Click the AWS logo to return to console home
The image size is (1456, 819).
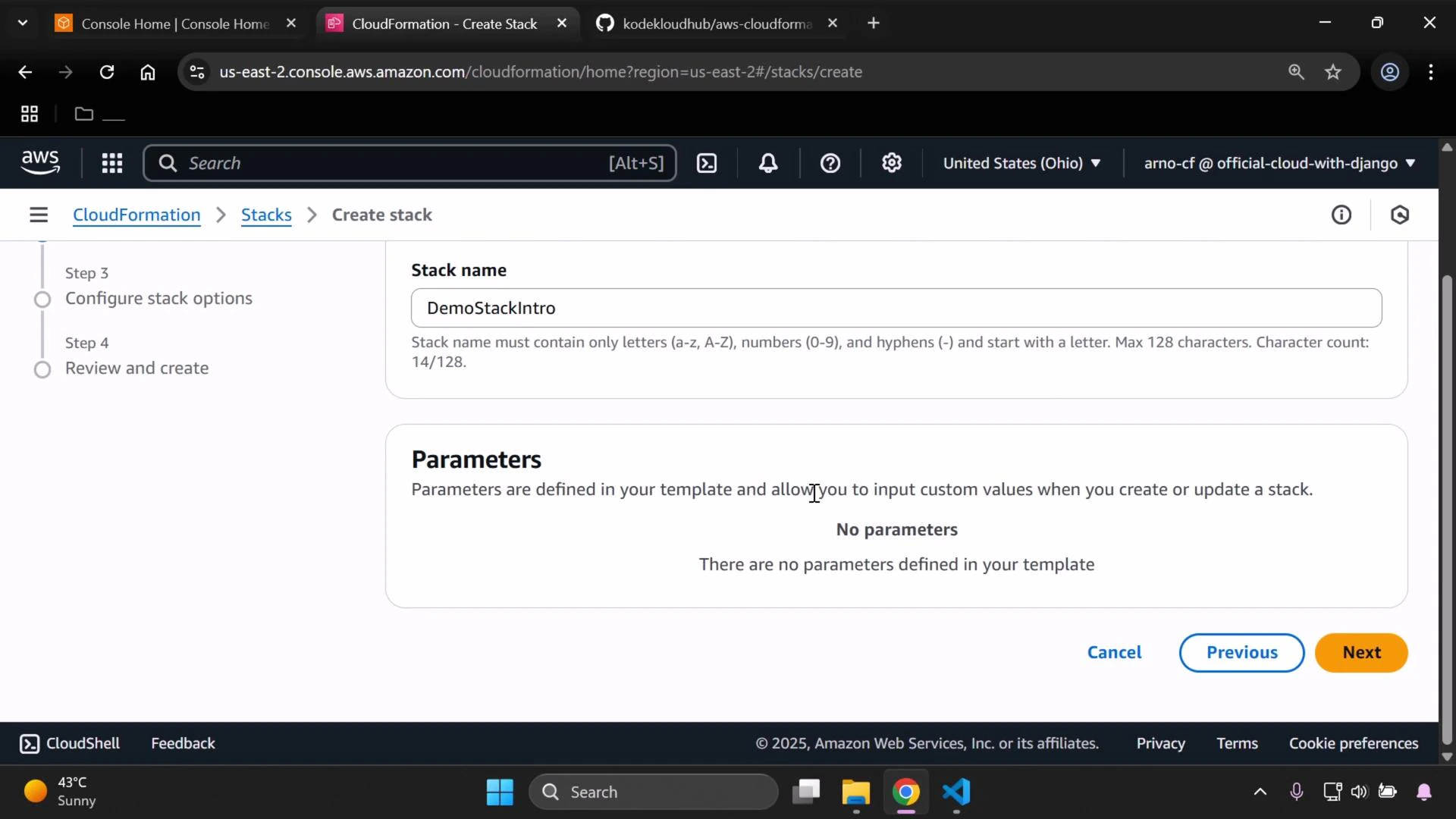(x=39, y=162)
